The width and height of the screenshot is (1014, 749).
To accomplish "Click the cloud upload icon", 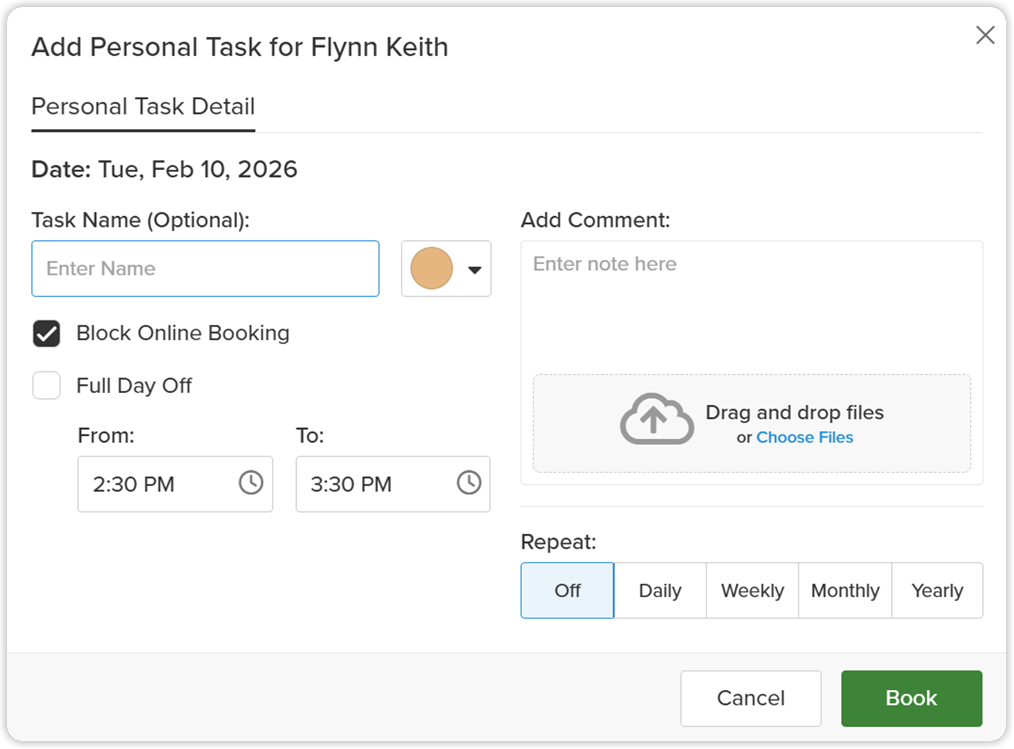I will (656, 419).
